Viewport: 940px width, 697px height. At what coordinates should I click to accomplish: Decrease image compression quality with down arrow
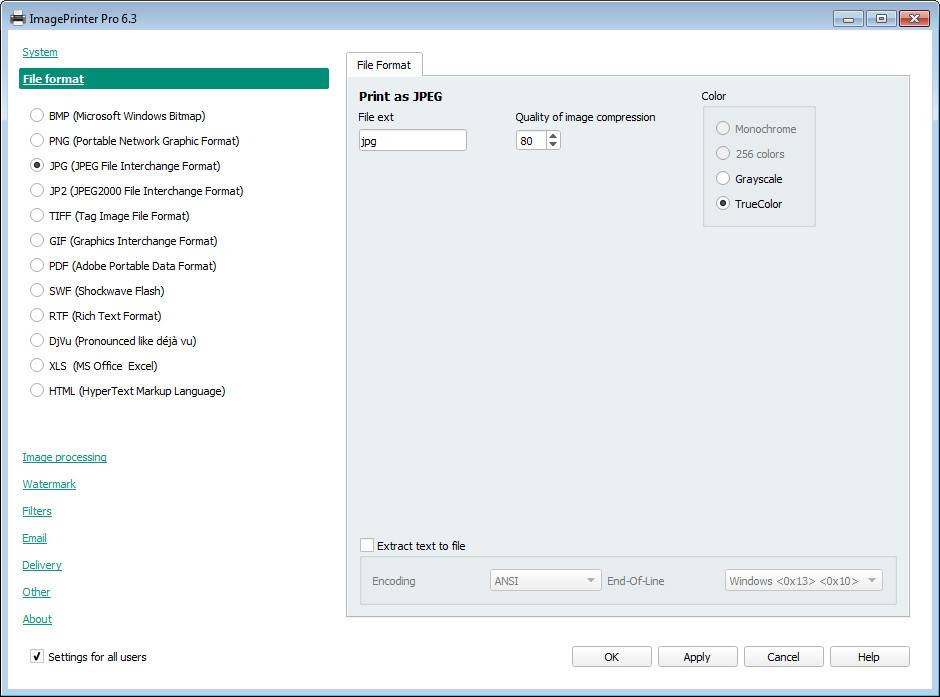coord(553,144)
